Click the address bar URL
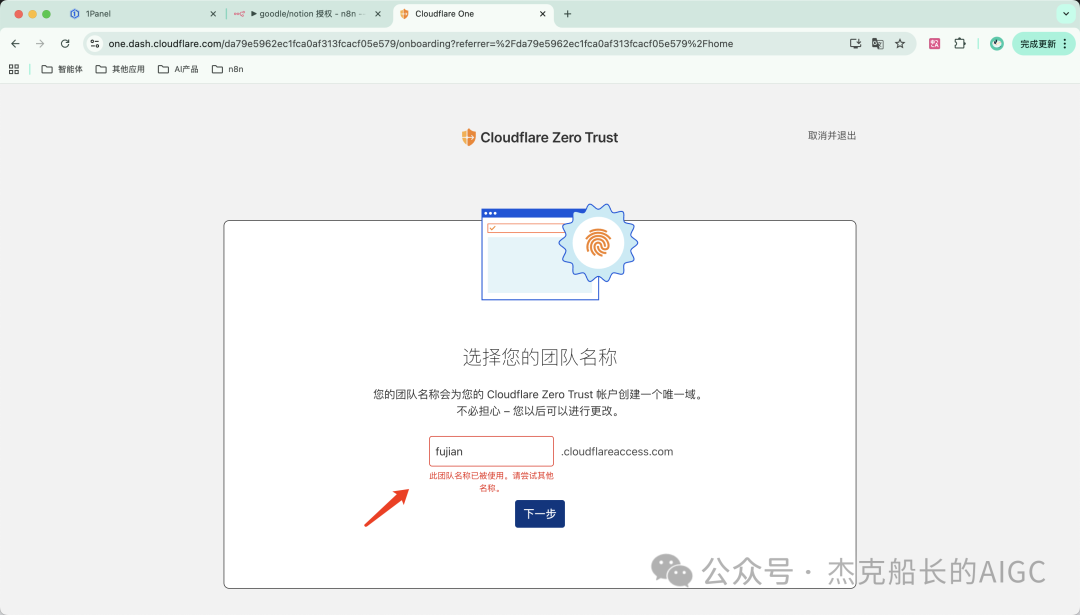1080x615 pixels. (x=420, y=43)
